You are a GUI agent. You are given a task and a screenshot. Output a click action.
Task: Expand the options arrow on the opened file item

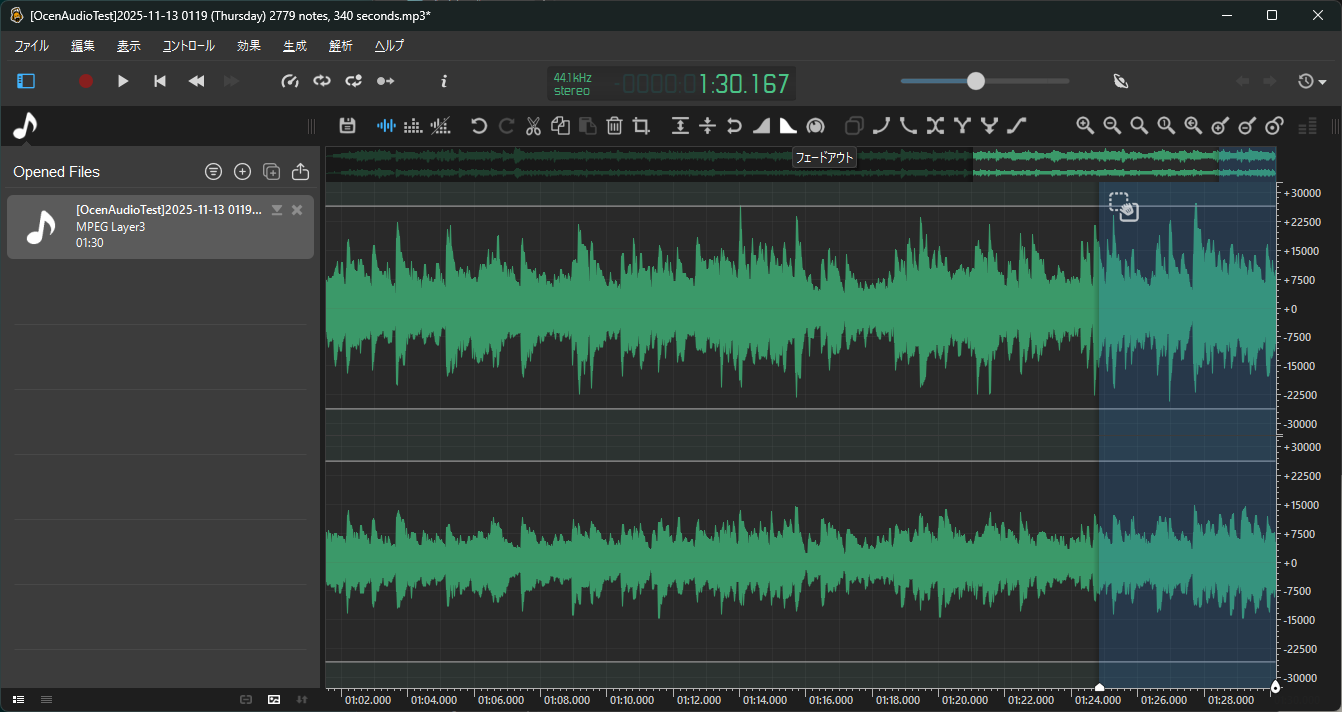tap(277, 210)
